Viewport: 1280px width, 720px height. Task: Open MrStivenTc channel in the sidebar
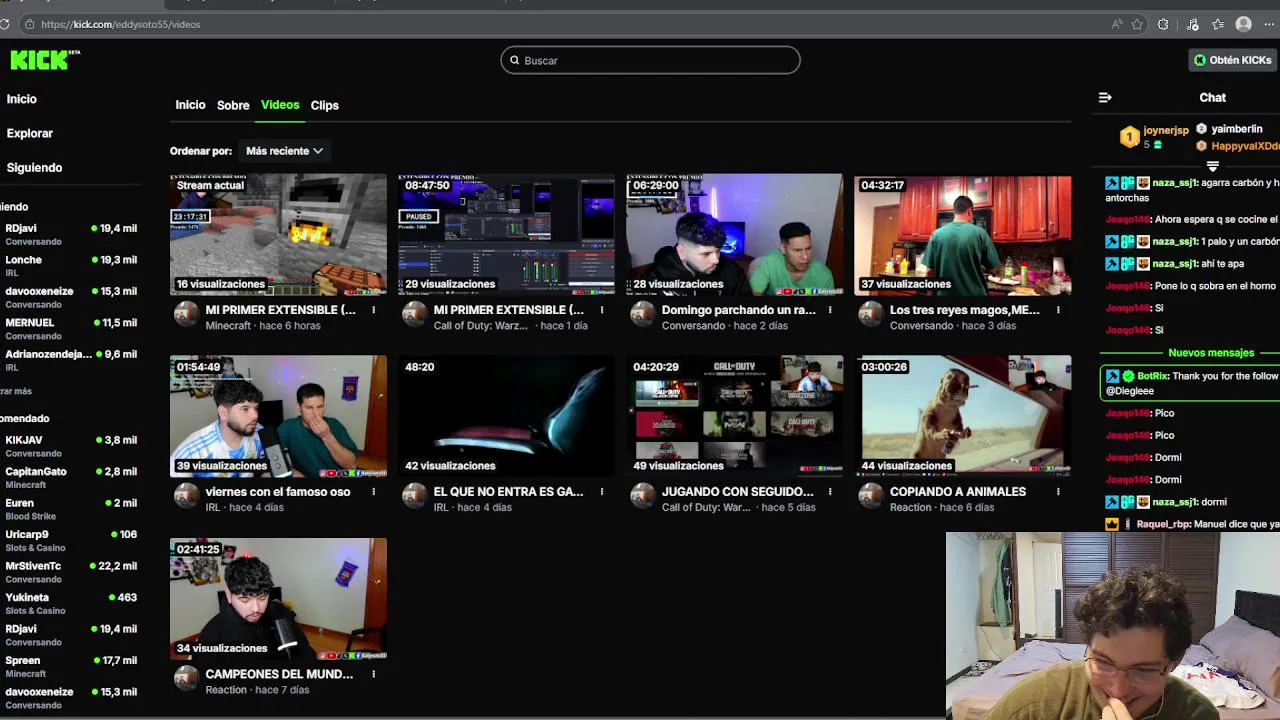pyautogui.click(x=70, y=572)
